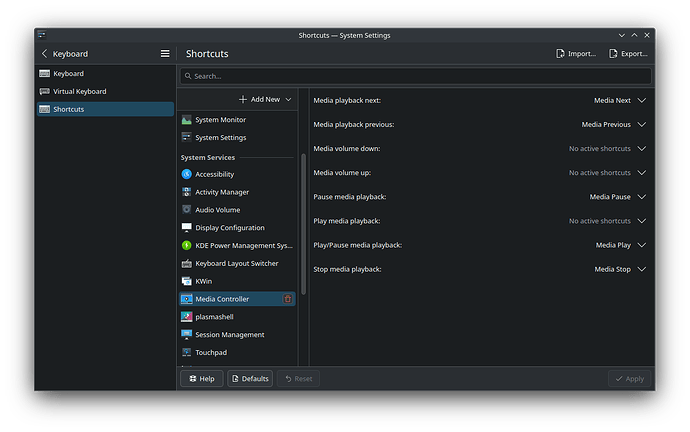Open the hamburger menu in sidebar header

tap(165, 54)
